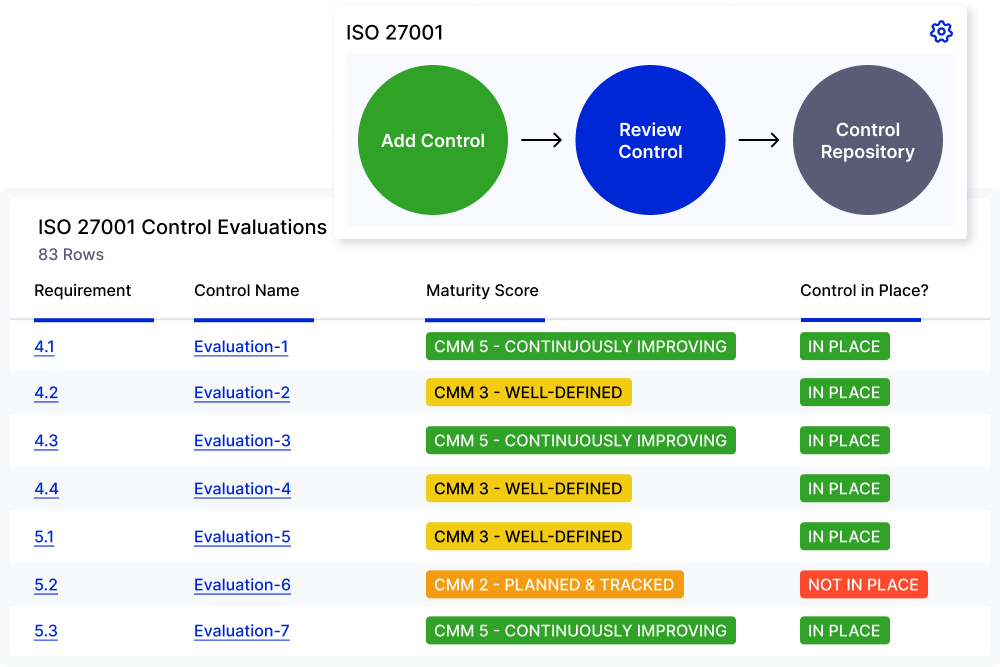Open requirement 4.1 link
Image resolution: width=1000 pixels, height=667 pixels.
click(x=44, y=346)
